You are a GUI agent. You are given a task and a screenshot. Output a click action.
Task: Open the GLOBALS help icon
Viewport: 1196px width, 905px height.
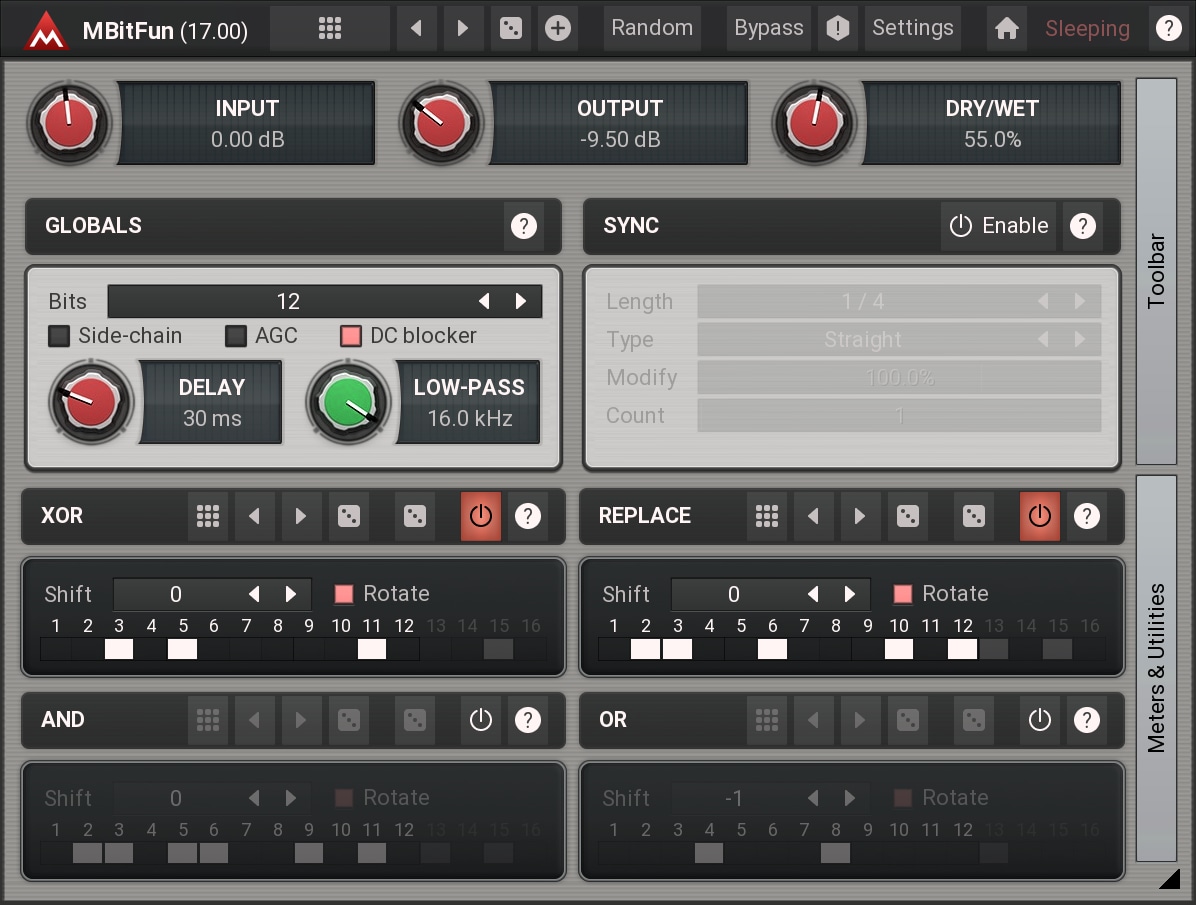[523, 226]
